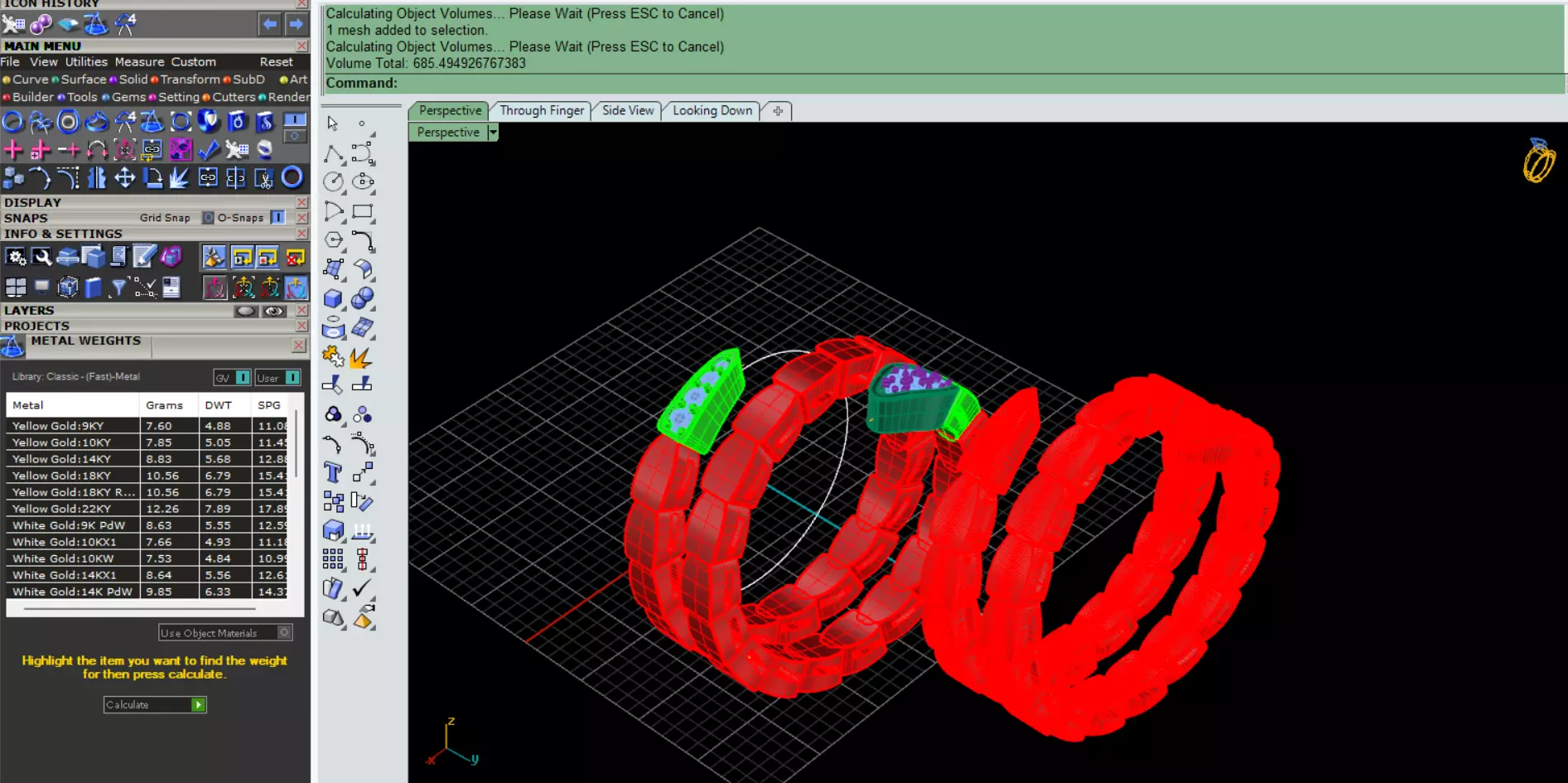Open the Perspective viewport dropdown arrow

point(493,133)
